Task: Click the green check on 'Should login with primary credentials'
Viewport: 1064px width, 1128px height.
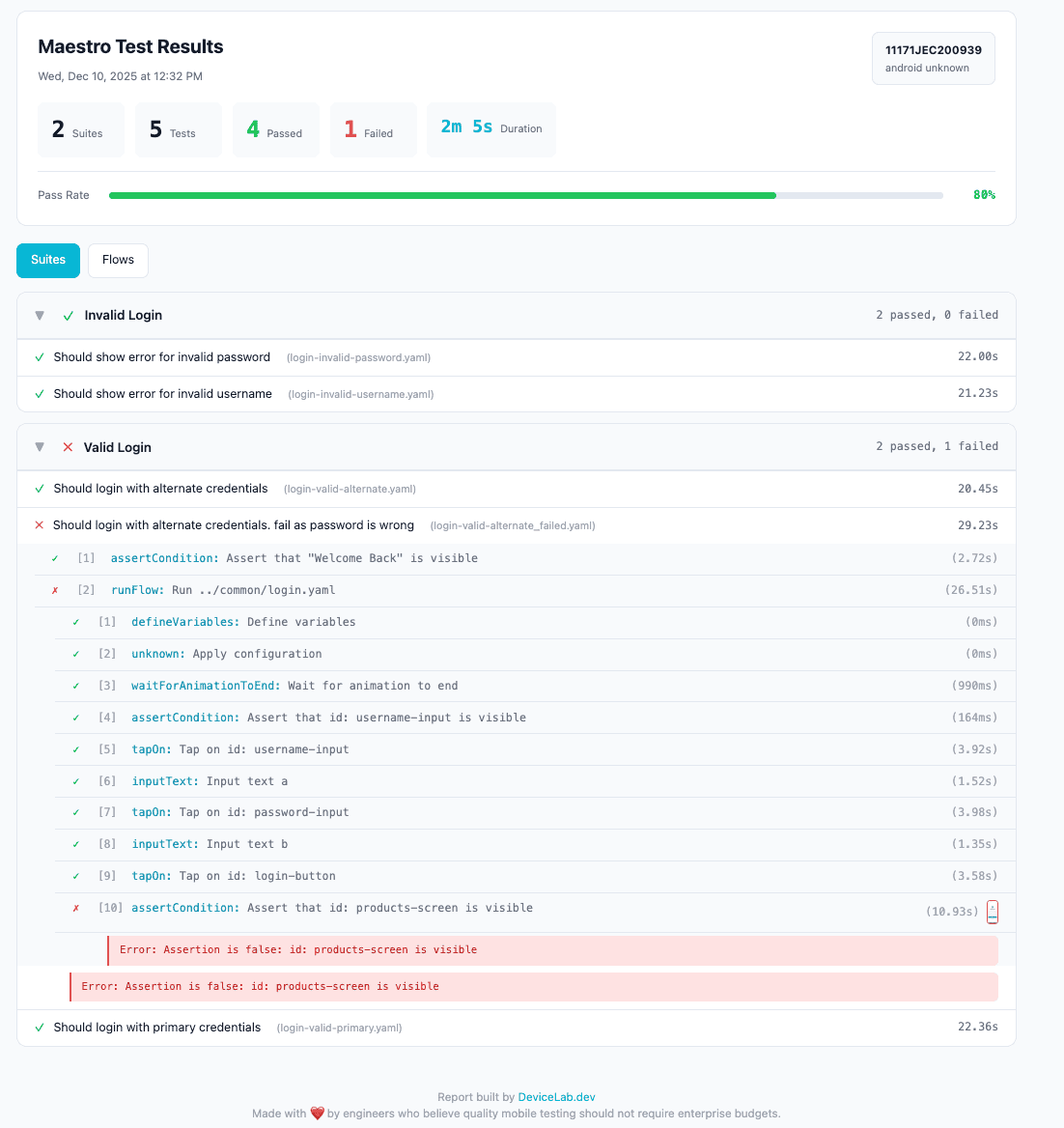Action: [x=39, y=1027]
